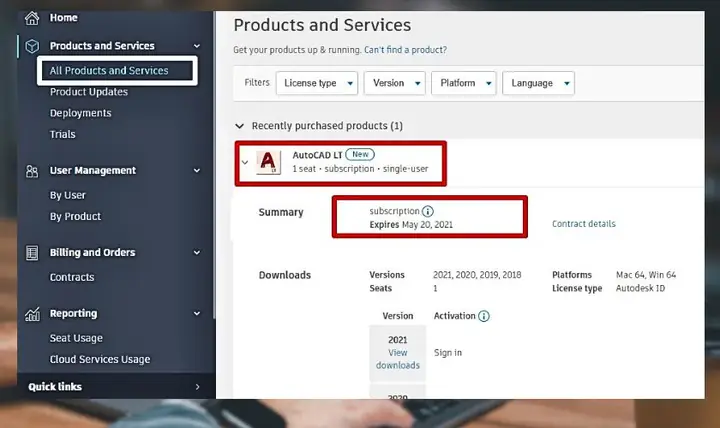This screenshot has height=428, width=720.
Task: Click the 1 seat subscription single-user text
Action: click(x=360, y=169)
